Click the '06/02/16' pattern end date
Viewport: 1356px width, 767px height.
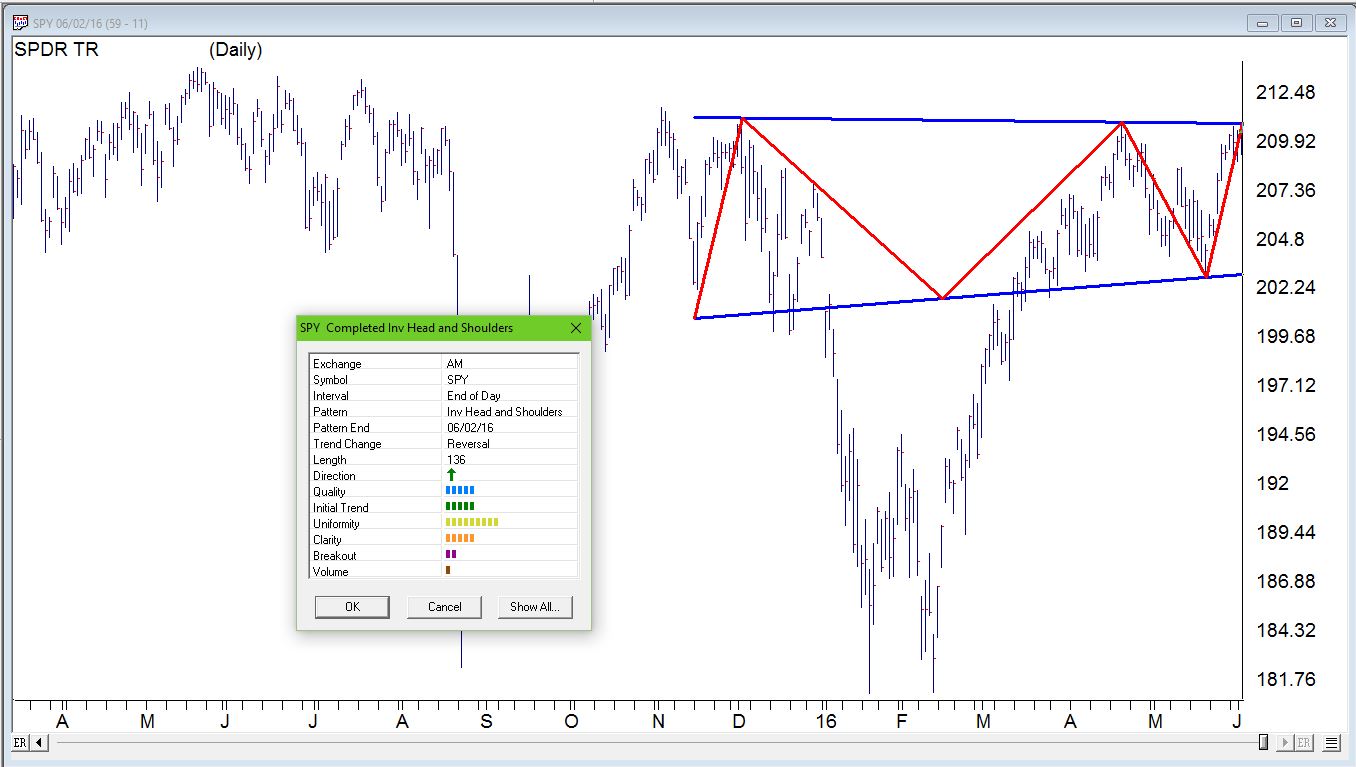coord(471,428)
